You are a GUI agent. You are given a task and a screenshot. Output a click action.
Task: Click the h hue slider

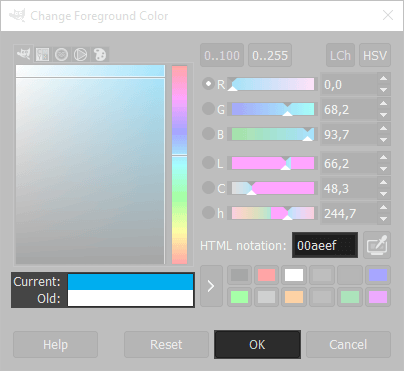click(273, 213)
